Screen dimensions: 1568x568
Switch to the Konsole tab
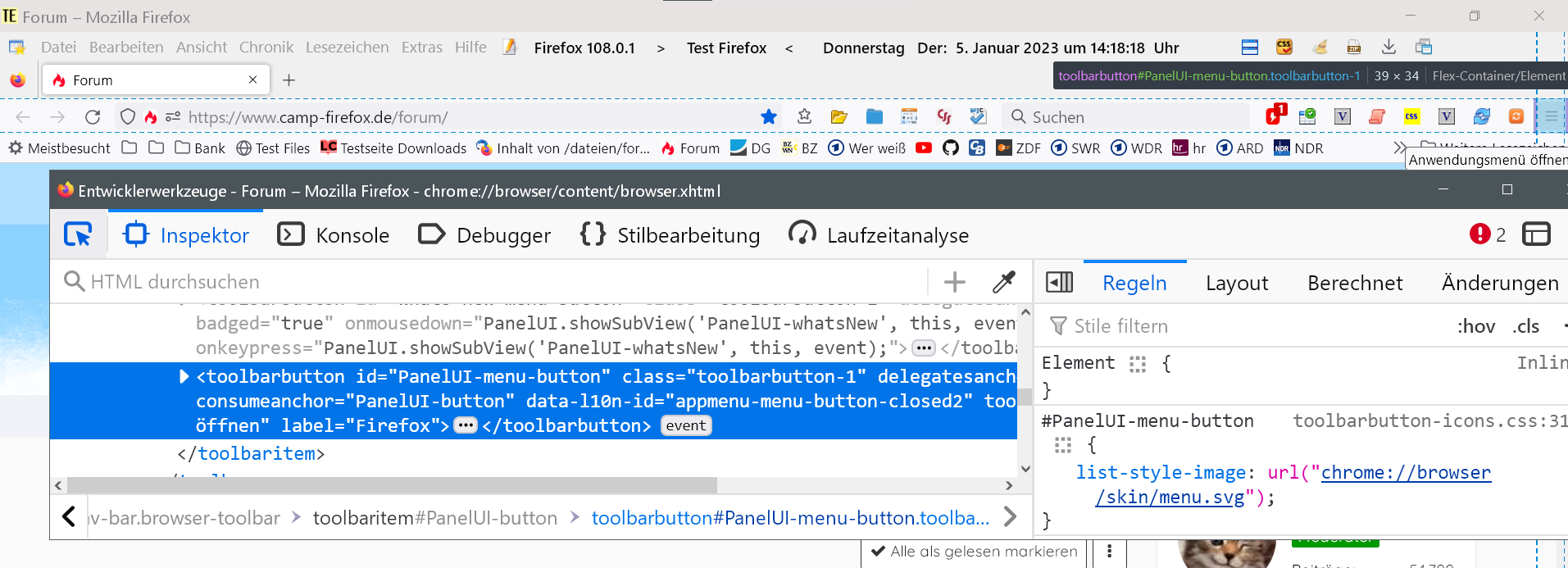coord(334,235)
